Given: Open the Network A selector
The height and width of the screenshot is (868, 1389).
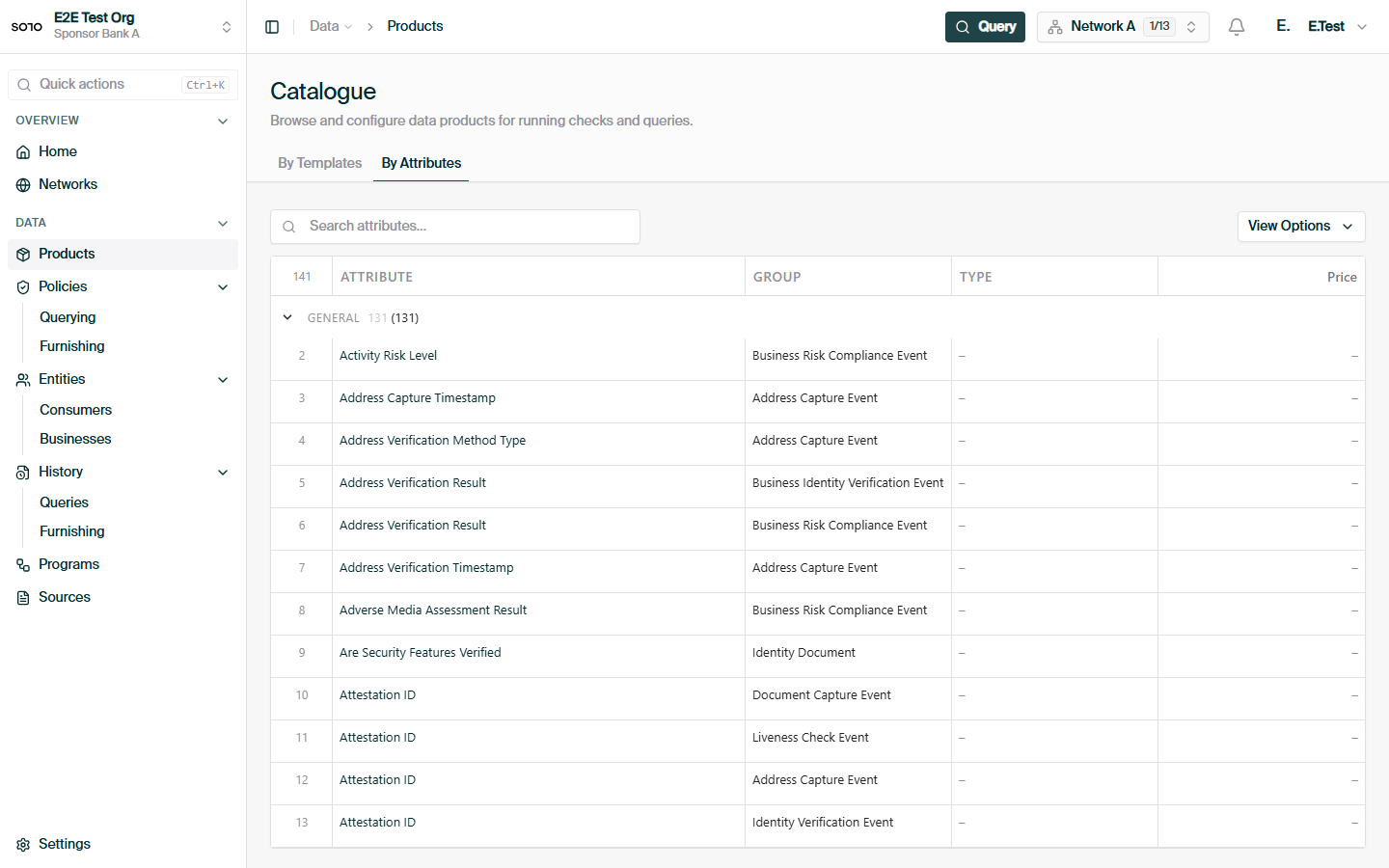Looking at the screenshot, I should click(x=1123, y=27).
